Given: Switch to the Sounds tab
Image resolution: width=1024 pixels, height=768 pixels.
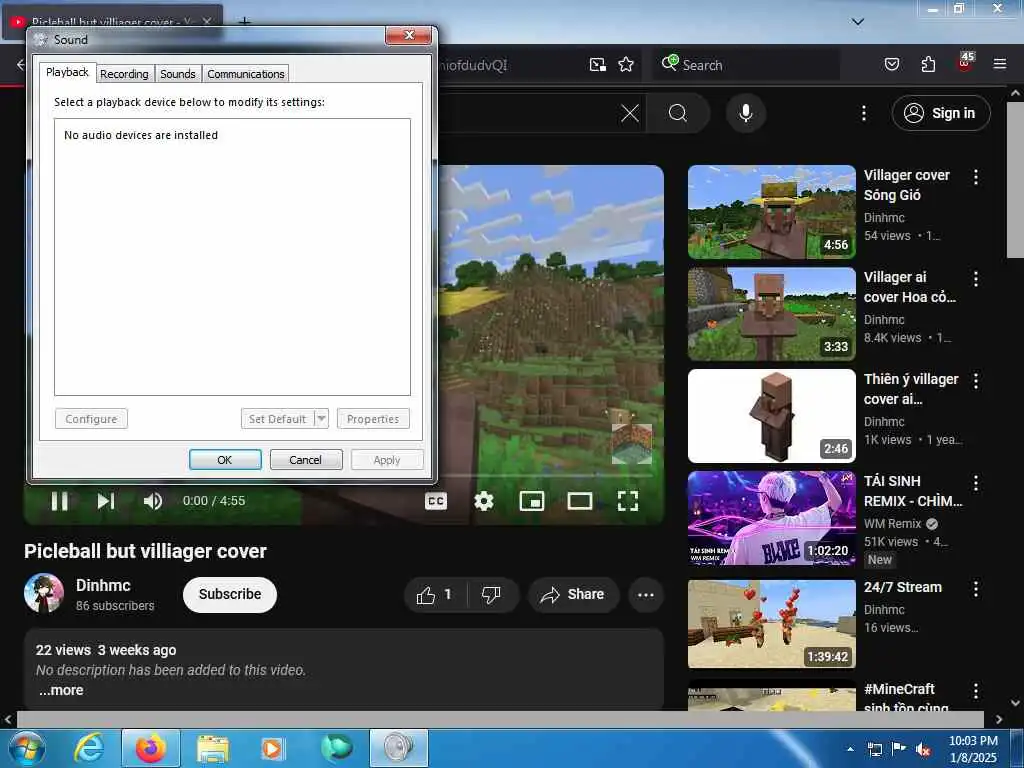Looking at the screenshot, I should tap(178, 74).
